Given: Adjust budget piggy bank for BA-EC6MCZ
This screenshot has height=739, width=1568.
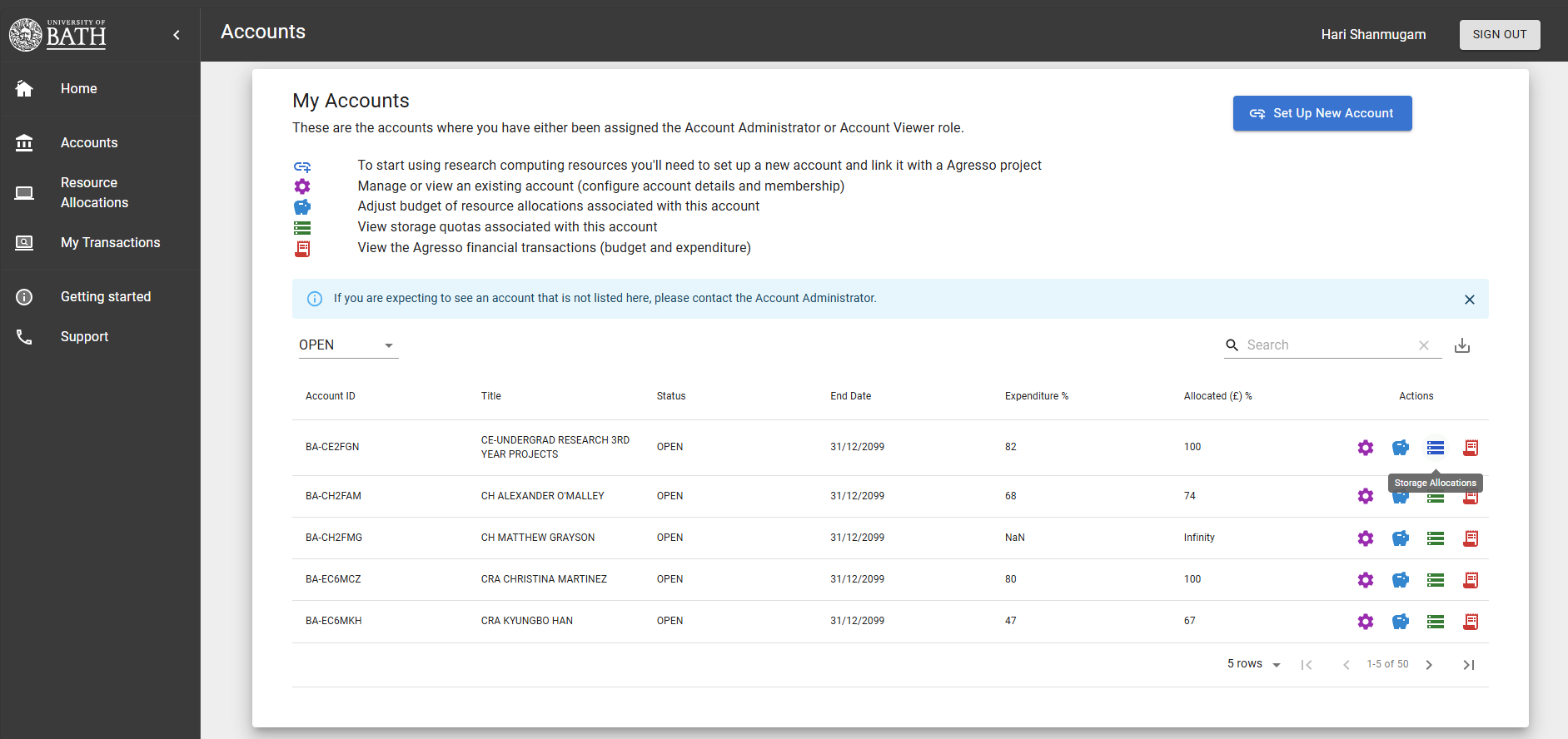Looking at the screenshot, I should (x=1401, y=580).
